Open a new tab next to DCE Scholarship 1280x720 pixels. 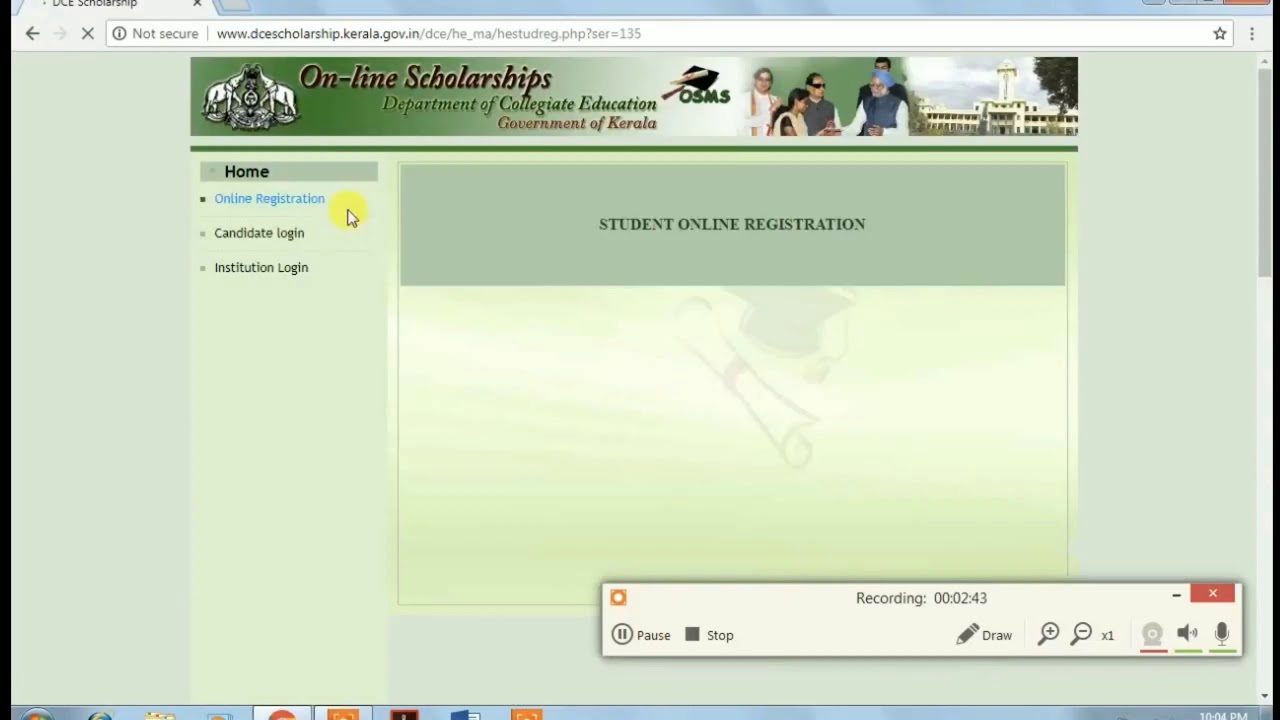pyautogui.click(x=234, y=4)
